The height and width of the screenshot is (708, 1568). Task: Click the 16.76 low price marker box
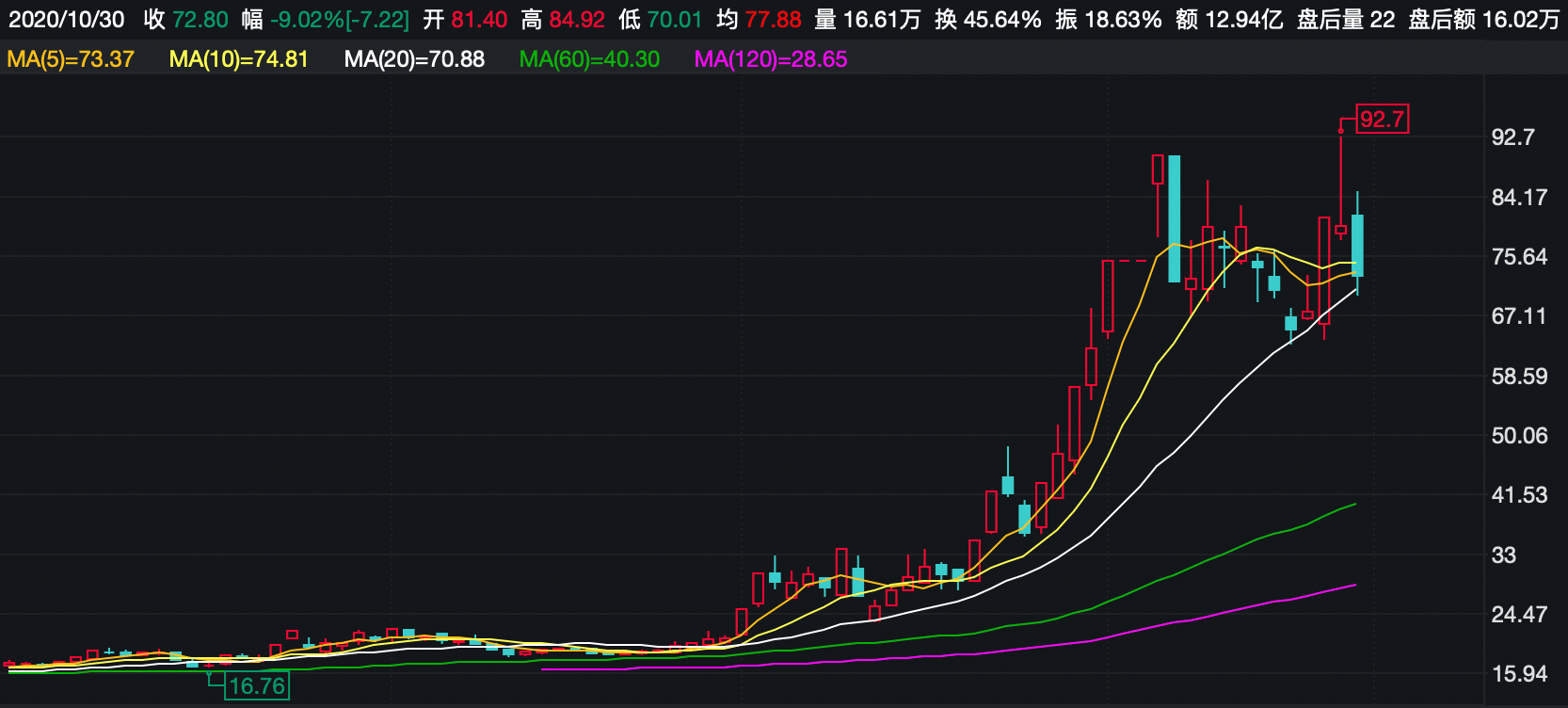click(x=257, y=685)
